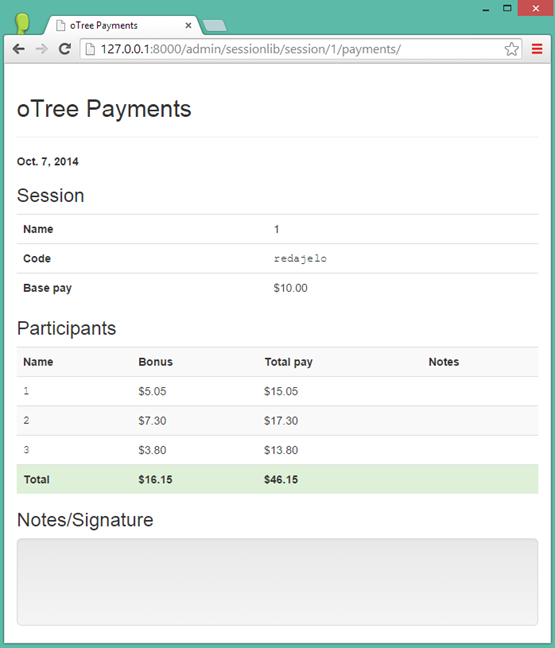Reload the payments page
Screen dimensions: 555x648
pyautogui.click(x=64, y=49)
